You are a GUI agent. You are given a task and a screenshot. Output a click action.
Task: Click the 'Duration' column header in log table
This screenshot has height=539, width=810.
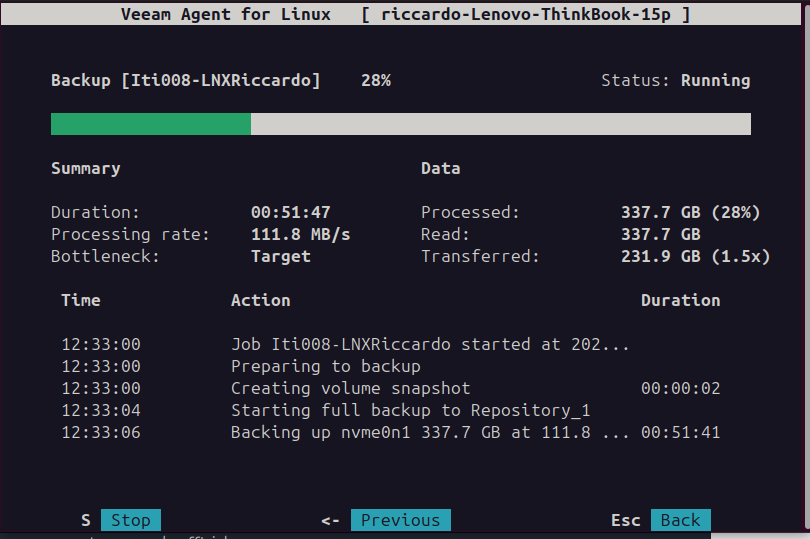click(x=681, y=300)
